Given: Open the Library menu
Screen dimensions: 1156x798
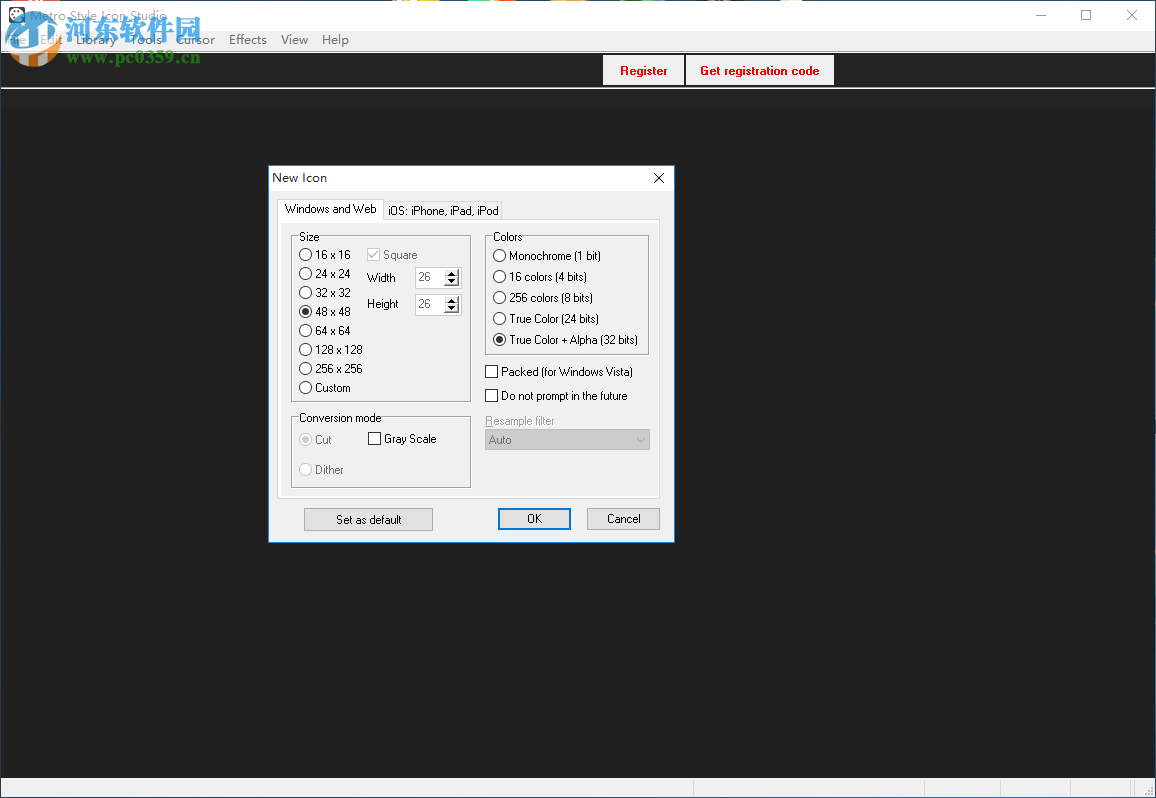Looking at the screenshot, I should tap(96, 40).
